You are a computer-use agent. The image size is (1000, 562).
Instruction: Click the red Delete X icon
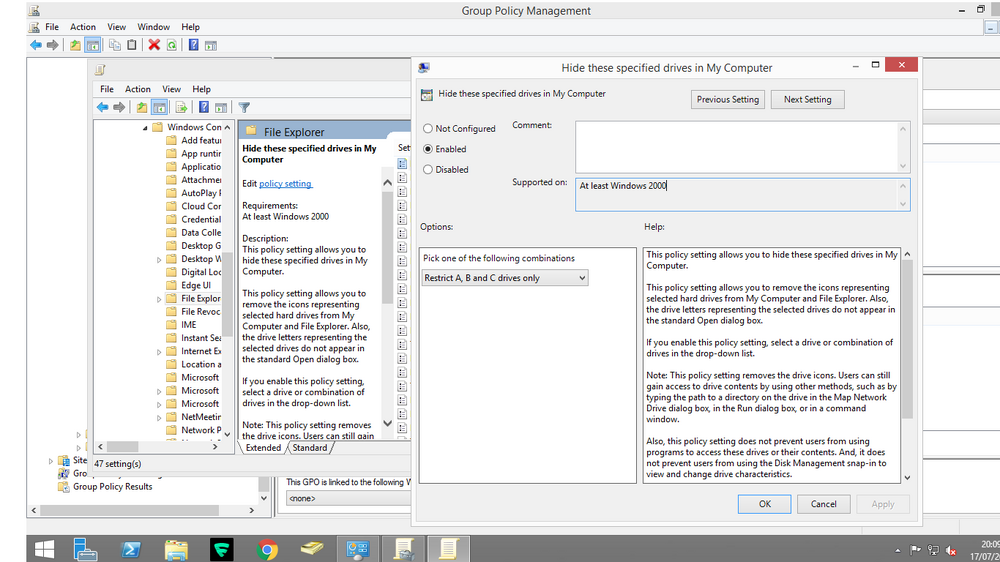tap(154, 45)
